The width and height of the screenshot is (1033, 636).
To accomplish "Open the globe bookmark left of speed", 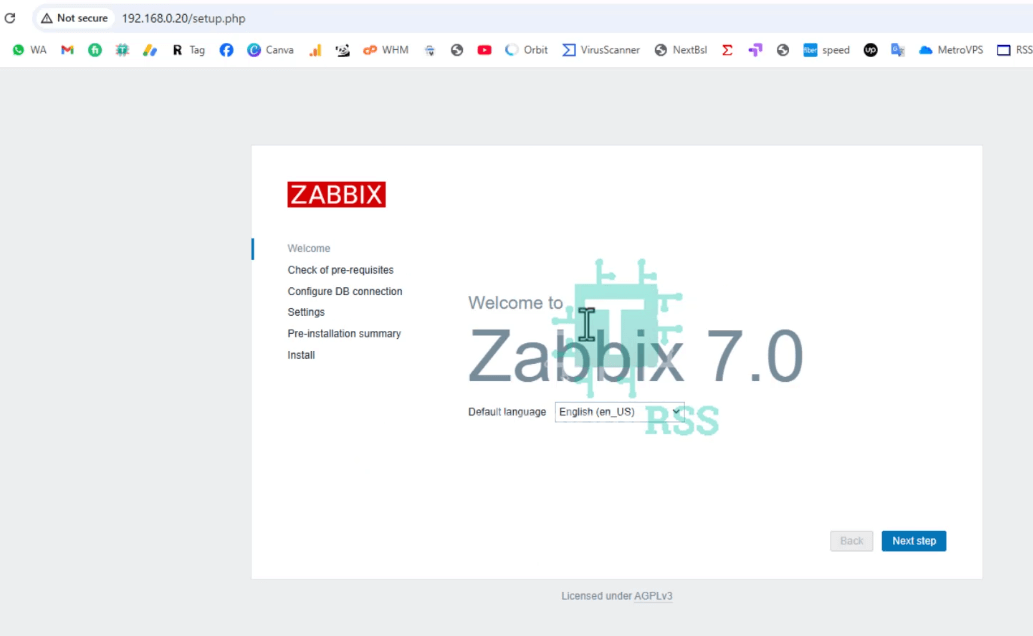I will click(783, 50).
